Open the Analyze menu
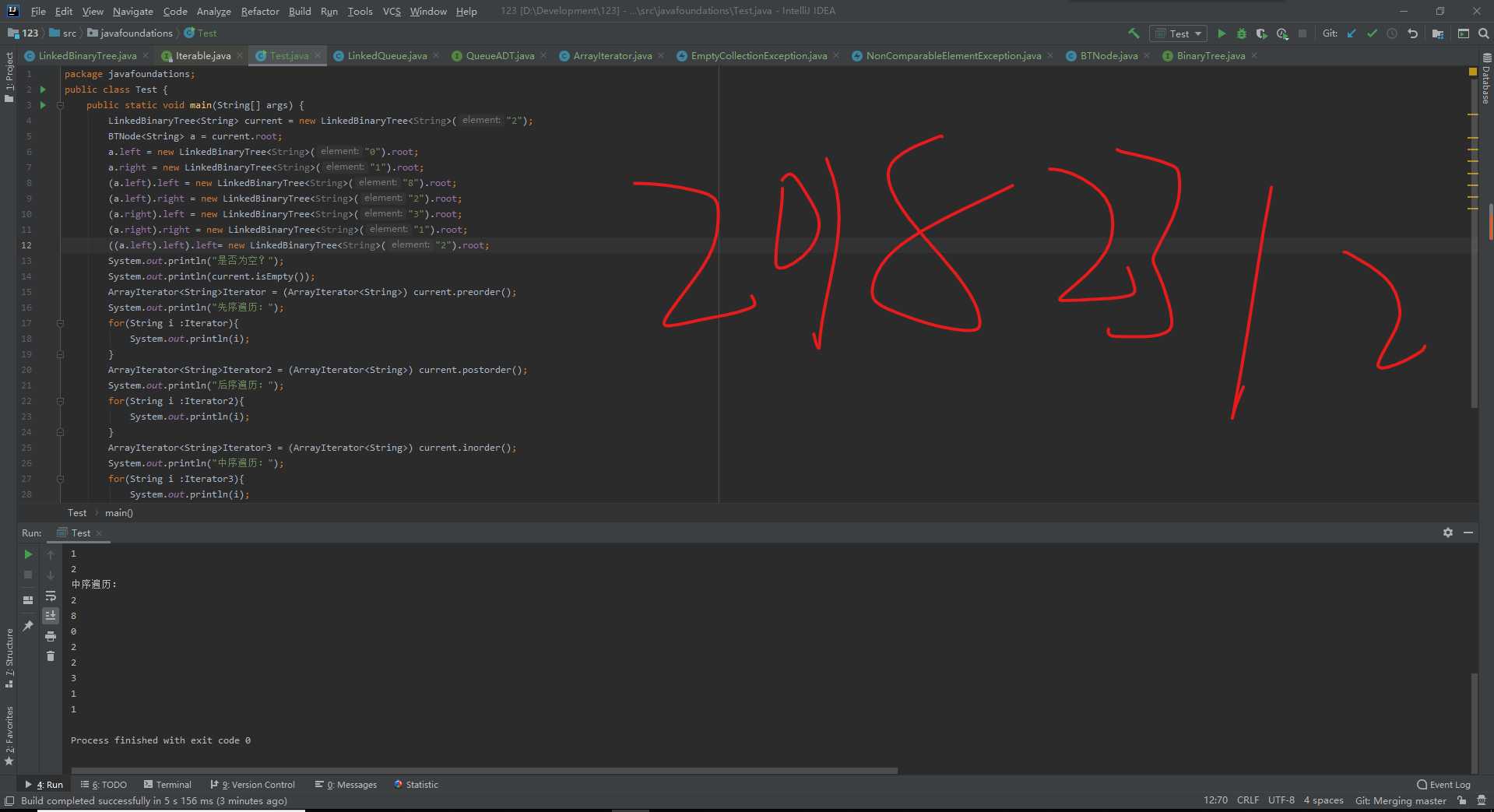Image resolution: width=1494 pixels, height=812 pixels. (213, 11)
